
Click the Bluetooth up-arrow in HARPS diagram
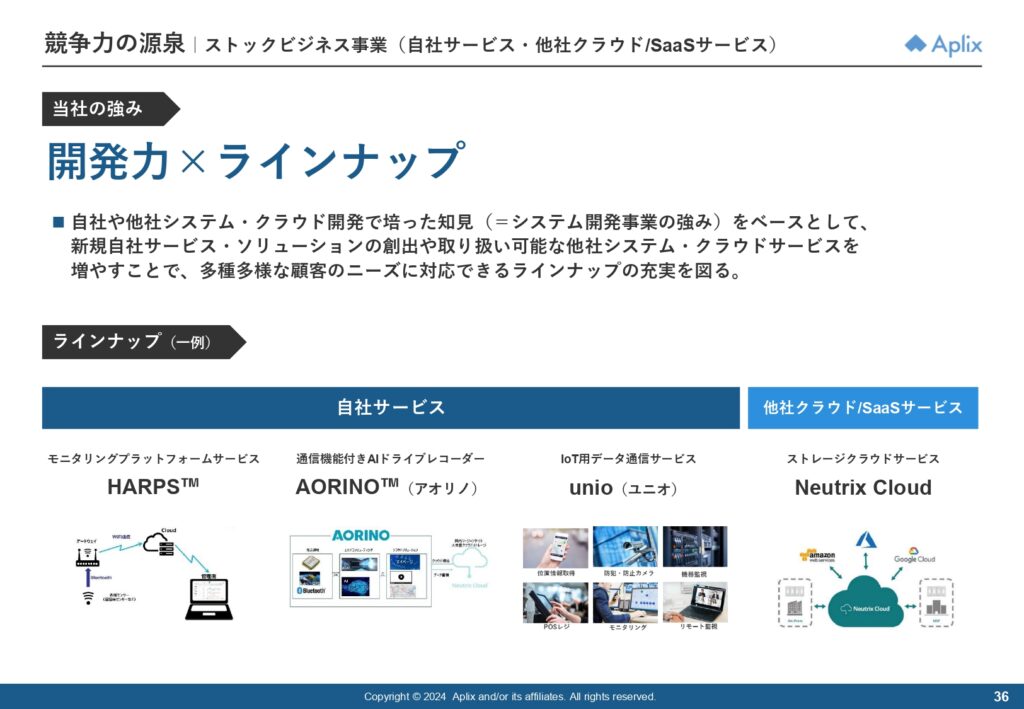pyautogui.click(x=88, y=577)
